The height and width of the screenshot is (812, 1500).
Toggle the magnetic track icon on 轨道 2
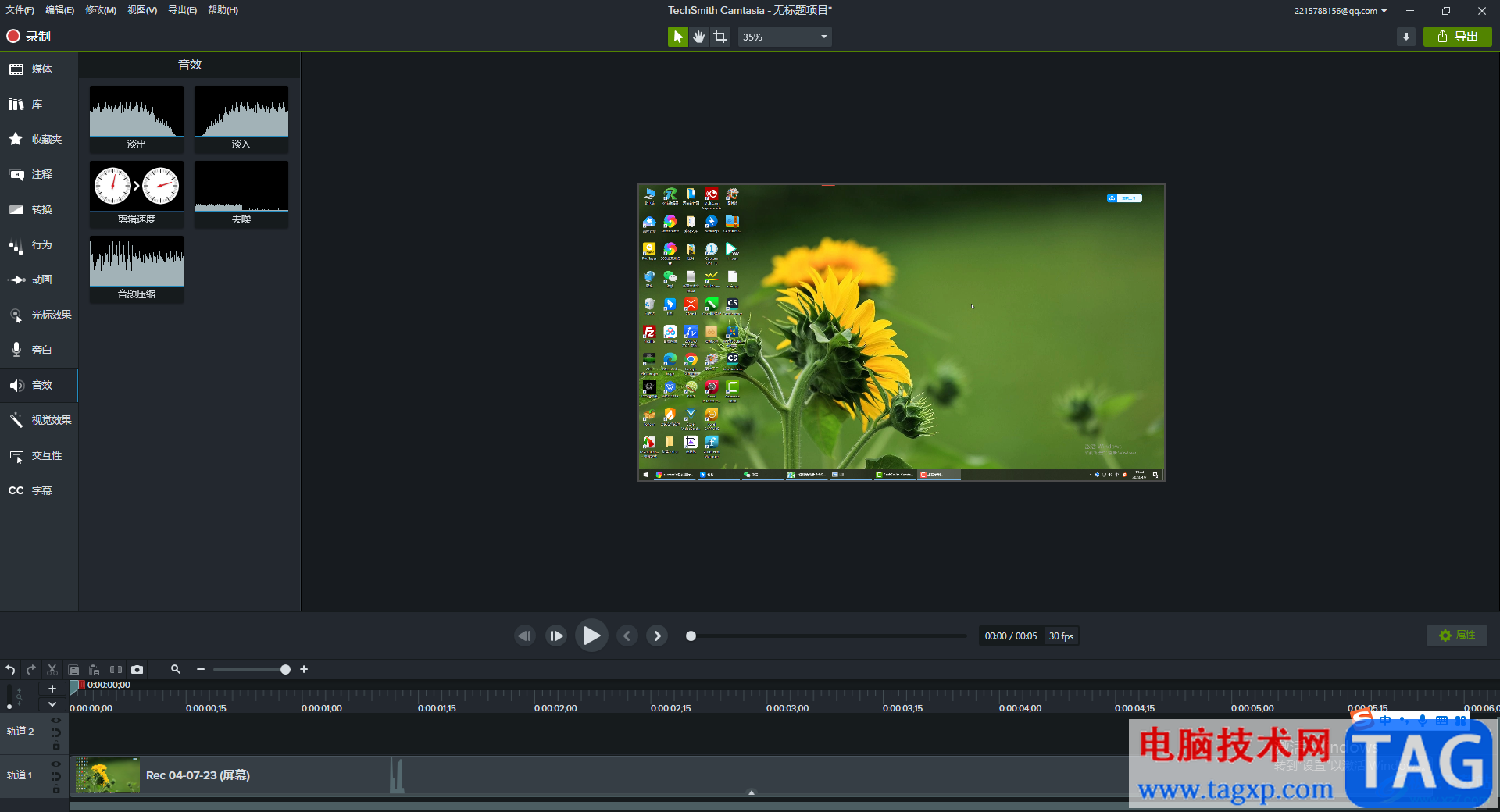pyautogui.click(x=56, y=732)
